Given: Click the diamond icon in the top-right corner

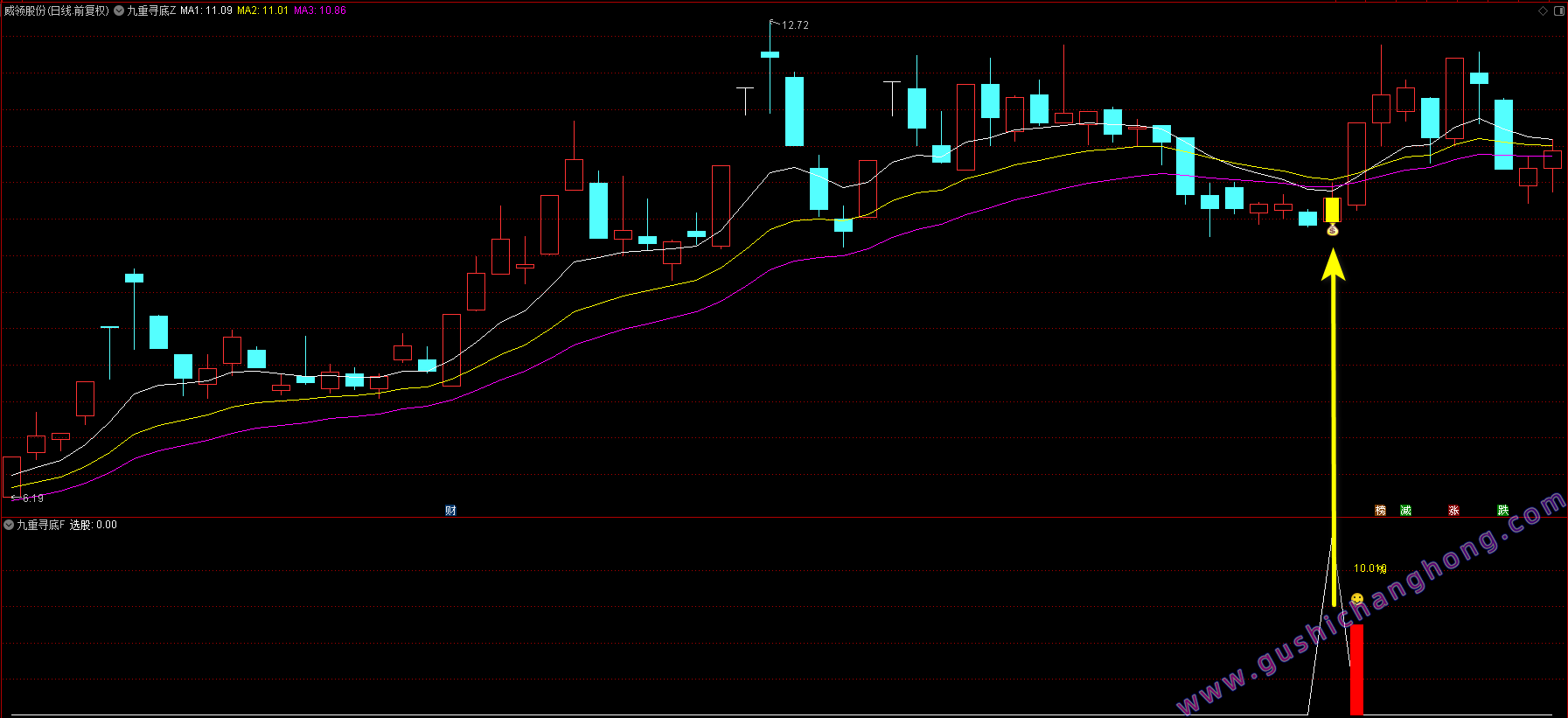Looking at the screenshot, I should pos(1544,10).
